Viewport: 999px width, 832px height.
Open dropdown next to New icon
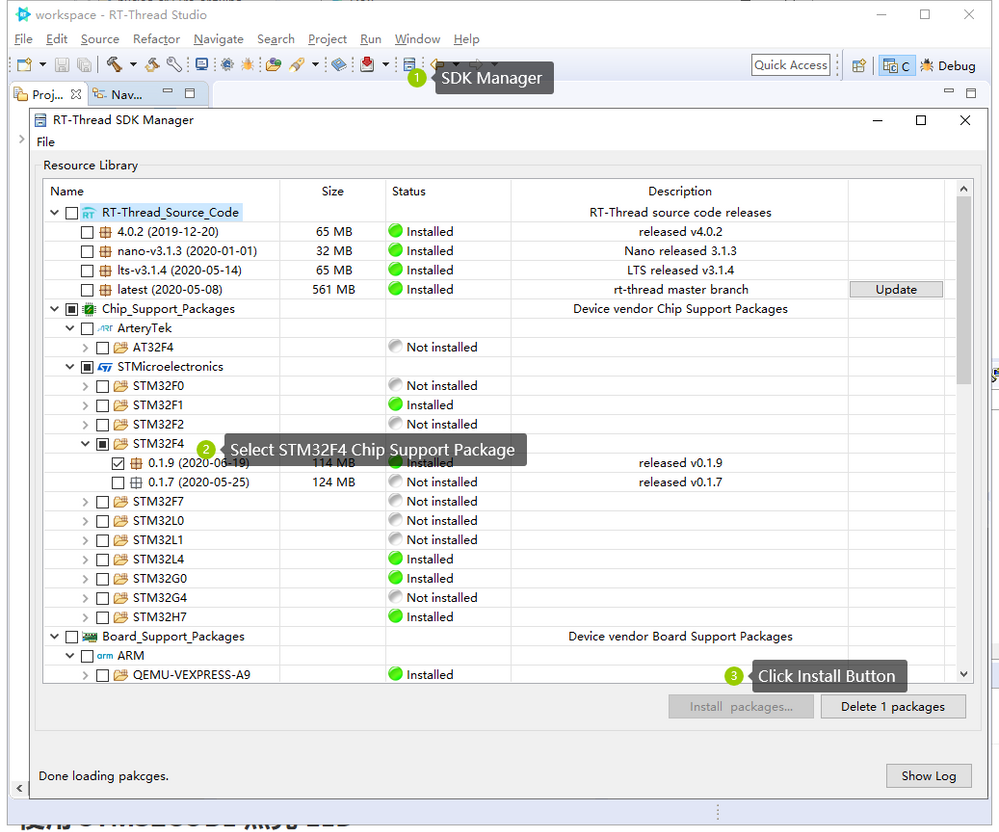[43, 64]
